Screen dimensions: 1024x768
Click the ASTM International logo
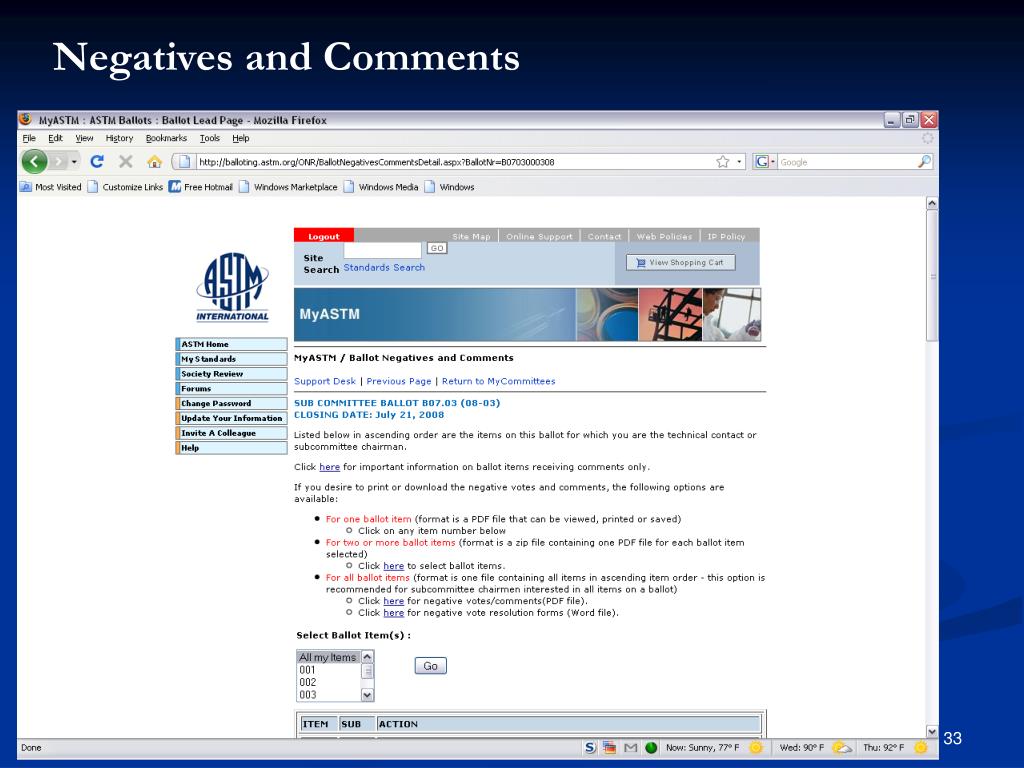[x=232, y=287]
